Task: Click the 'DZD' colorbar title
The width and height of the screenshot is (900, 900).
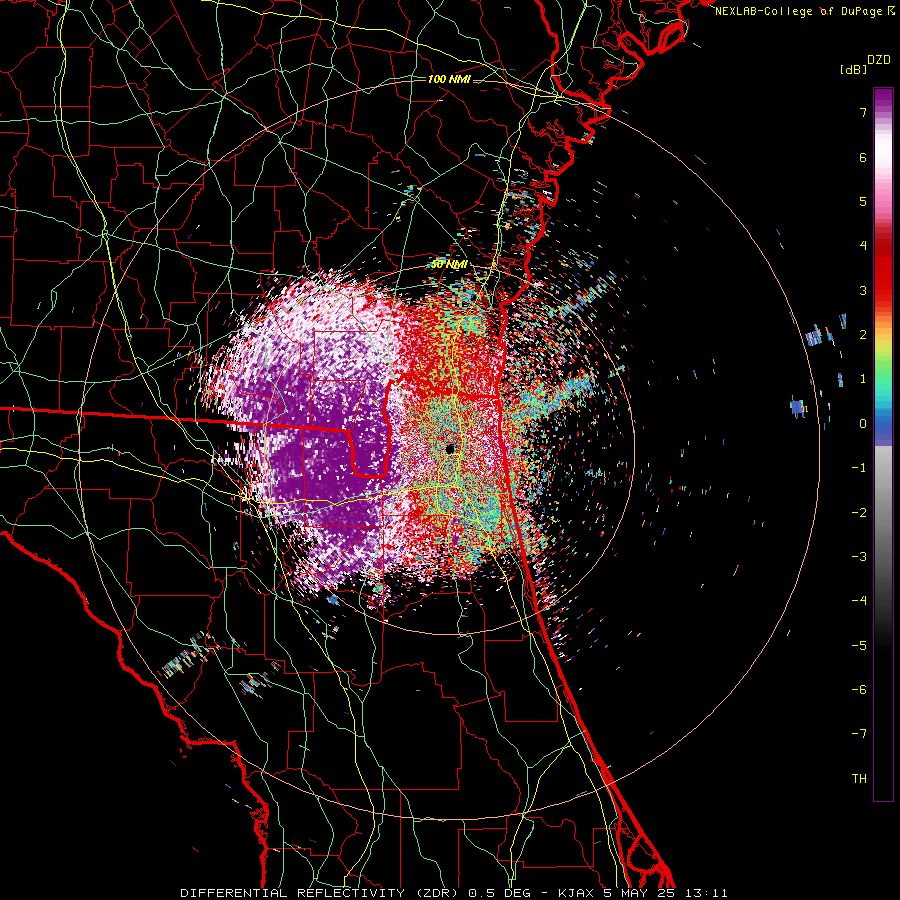Action: pos(879,60)
